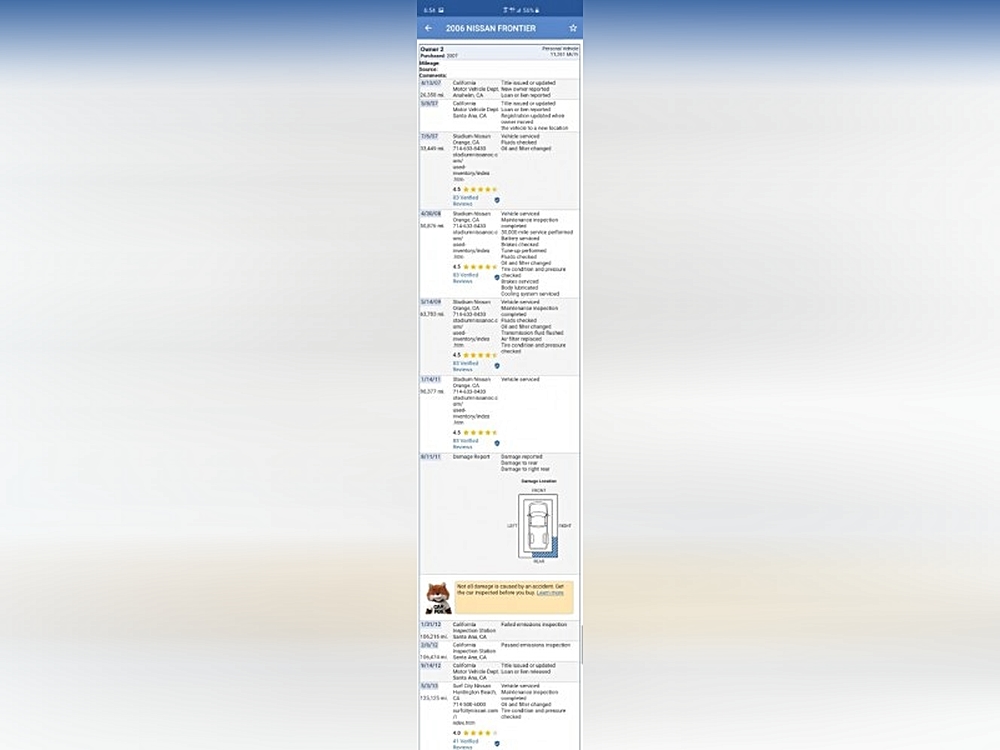Open the Learn more link in the damage notice
The width and height of the screenshot is (1000, 750).
[550, 593]
